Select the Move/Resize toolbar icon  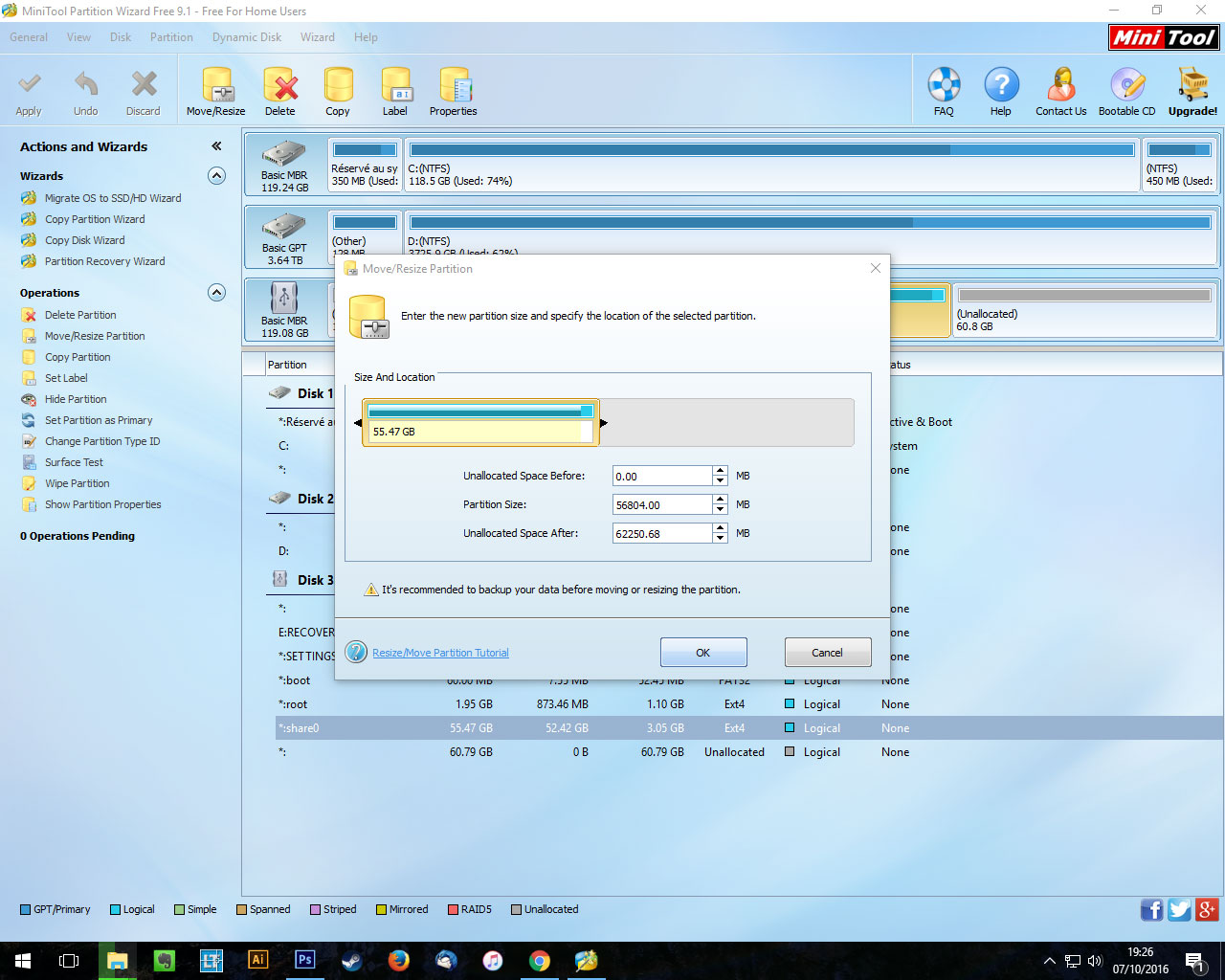pos(216,85)
